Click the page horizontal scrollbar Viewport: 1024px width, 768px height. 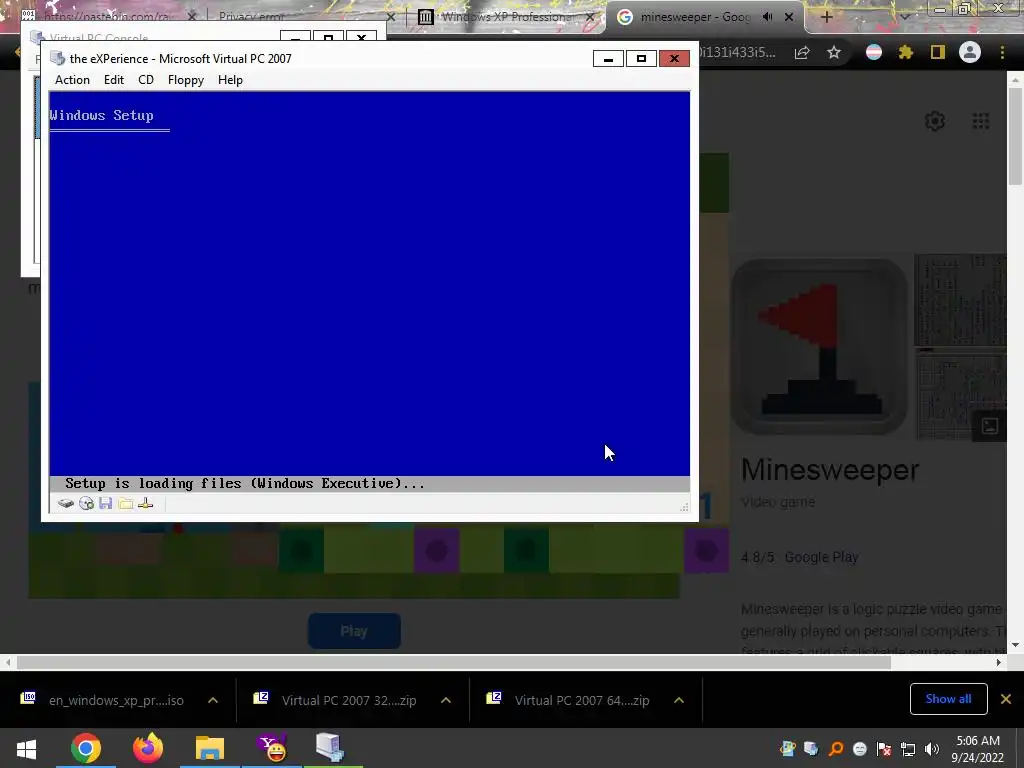click(x=454, y=662)
